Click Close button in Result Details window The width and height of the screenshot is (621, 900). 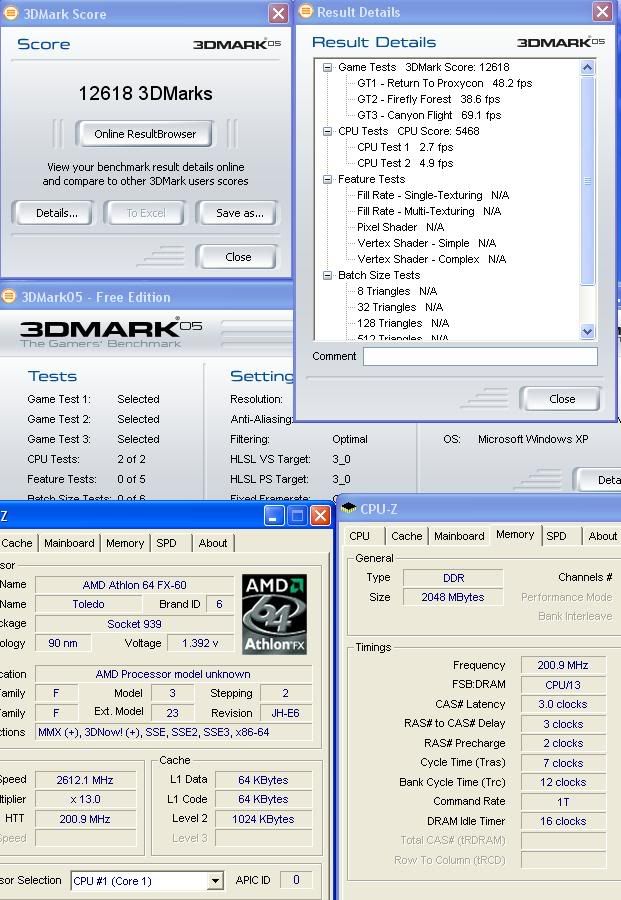(561, 399)
